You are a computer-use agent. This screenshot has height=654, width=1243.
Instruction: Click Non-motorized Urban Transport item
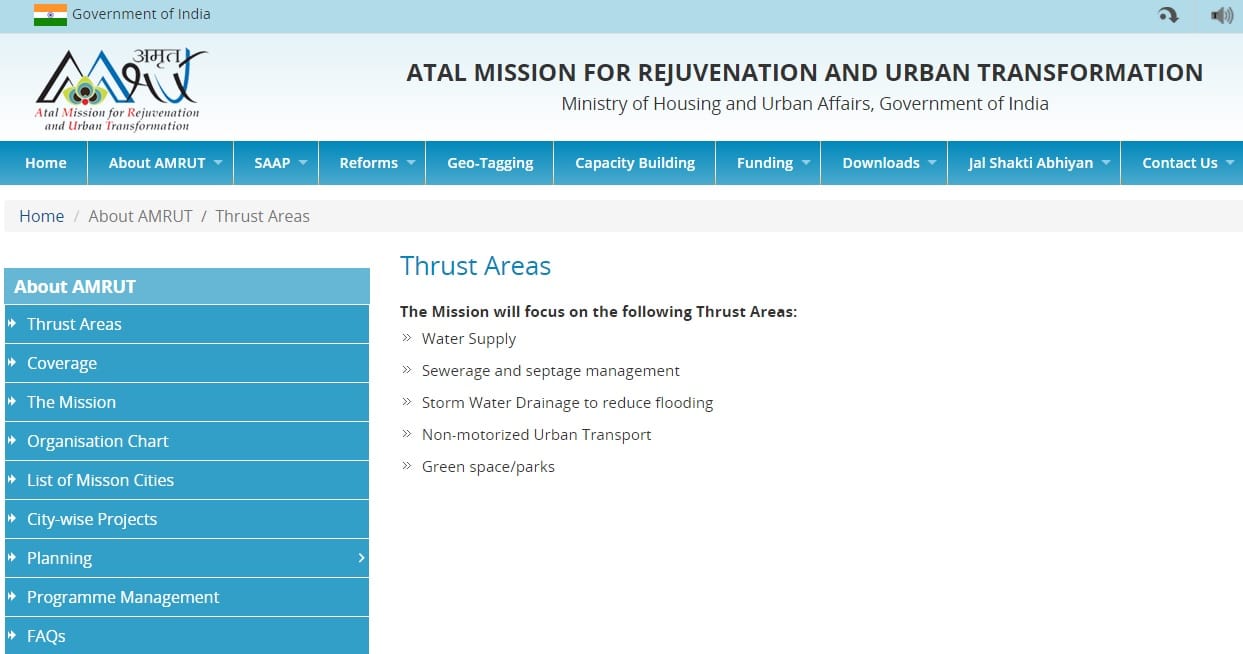536,435
